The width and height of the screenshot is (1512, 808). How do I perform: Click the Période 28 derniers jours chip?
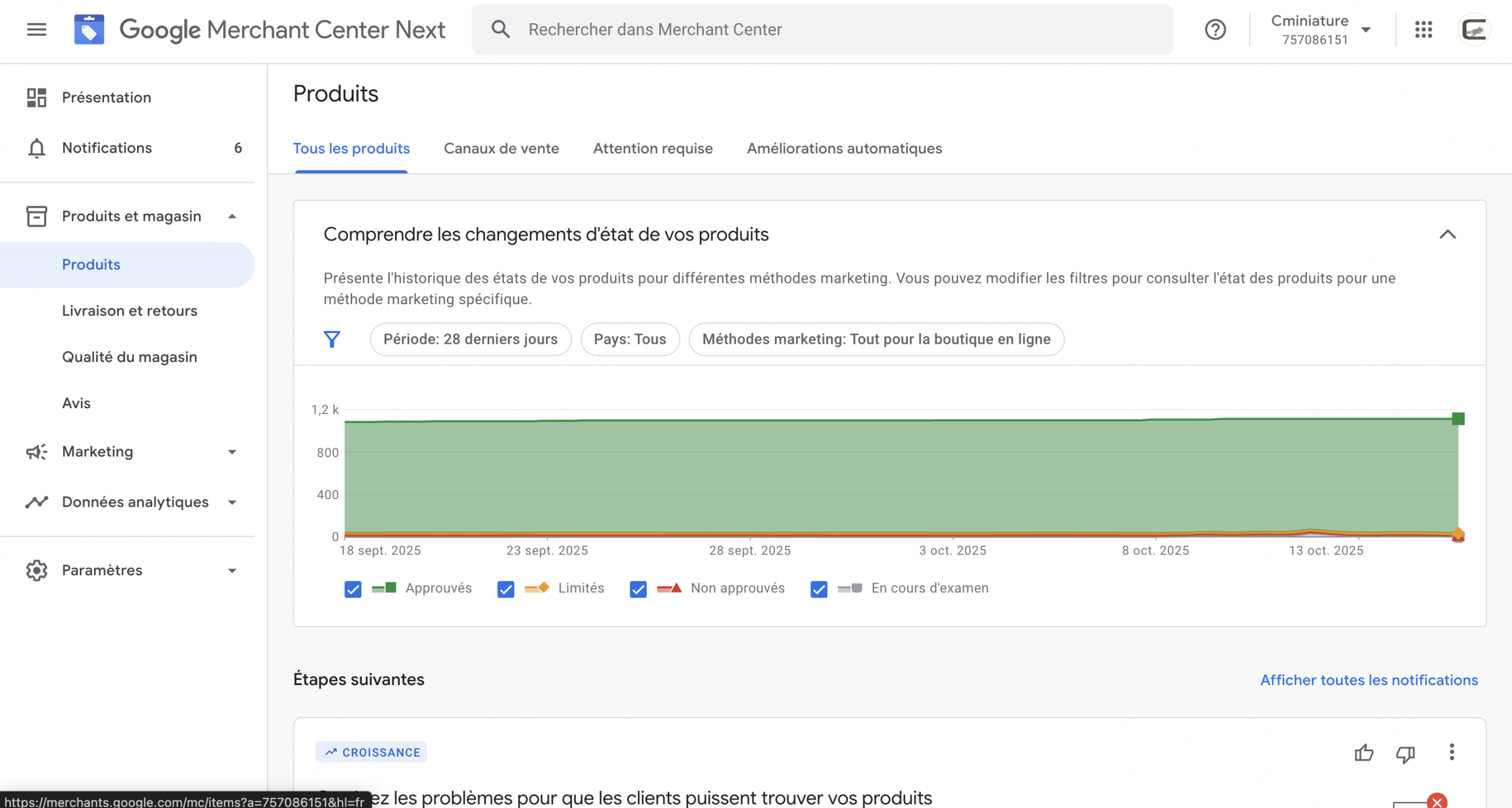point(470,339)
